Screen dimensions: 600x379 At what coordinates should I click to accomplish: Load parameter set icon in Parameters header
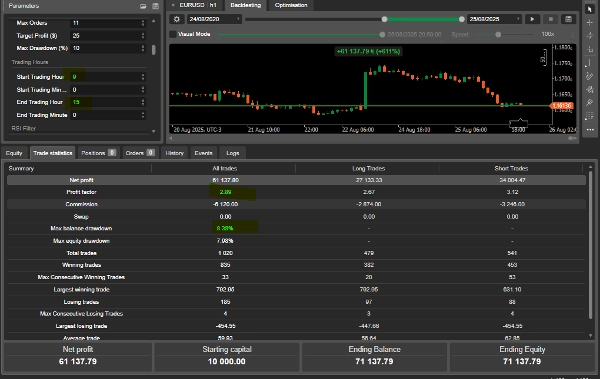click(x=143, y=6)
